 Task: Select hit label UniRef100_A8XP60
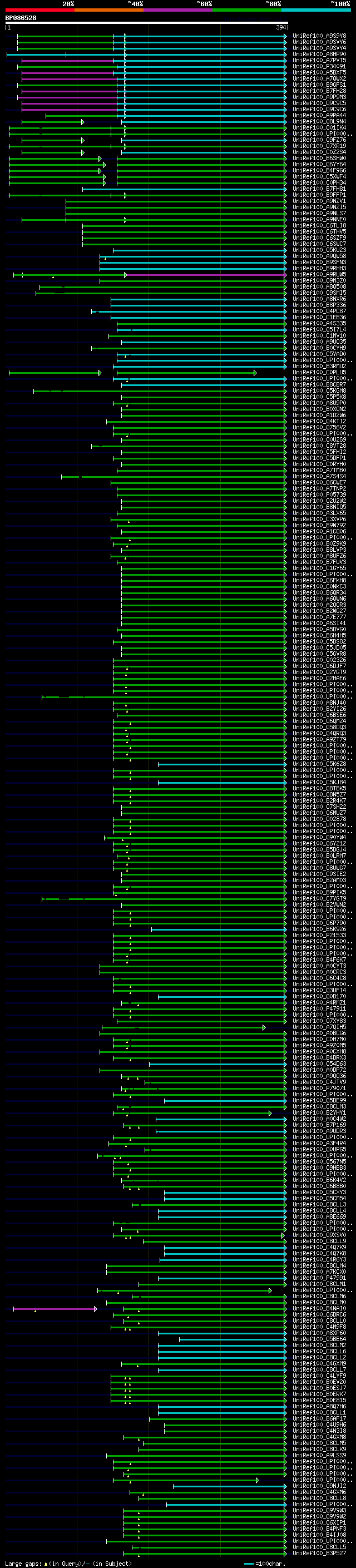pyautogui.click(x=319, y=1333)
